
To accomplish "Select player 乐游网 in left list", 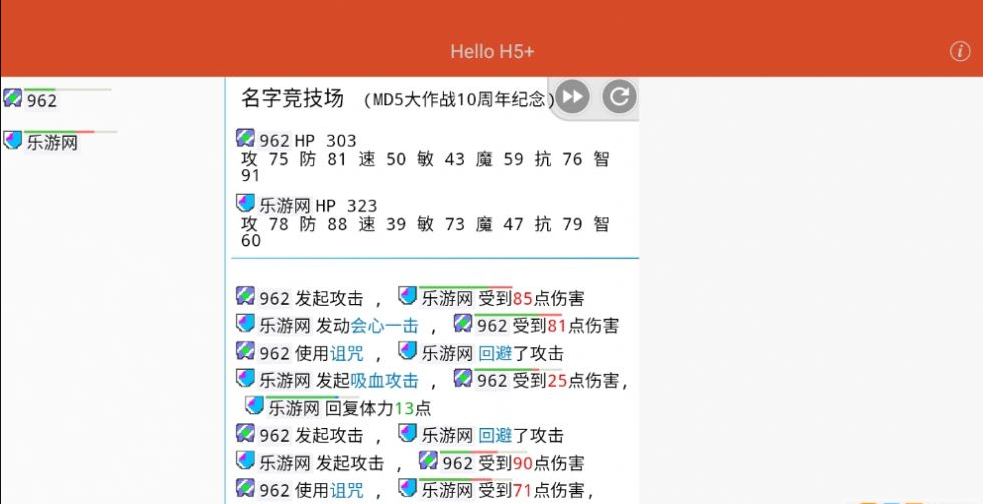I will tap(52, 143).
